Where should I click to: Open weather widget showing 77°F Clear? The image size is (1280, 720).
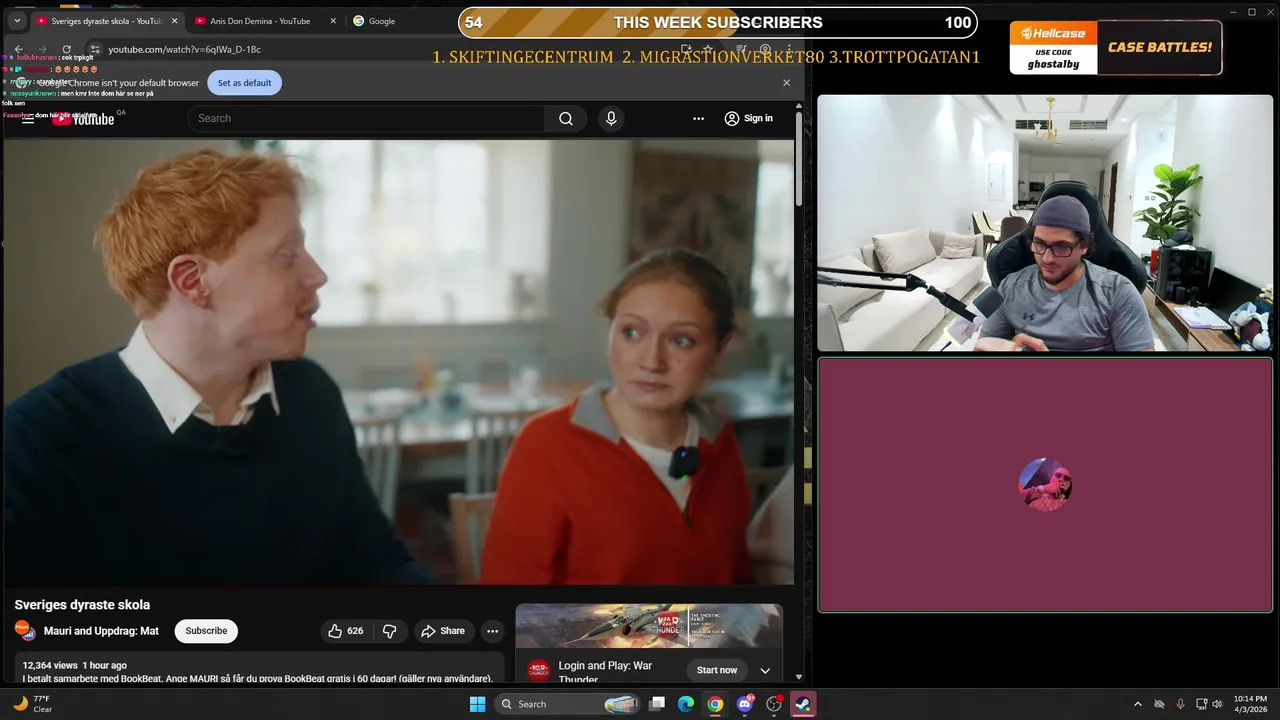33,704
